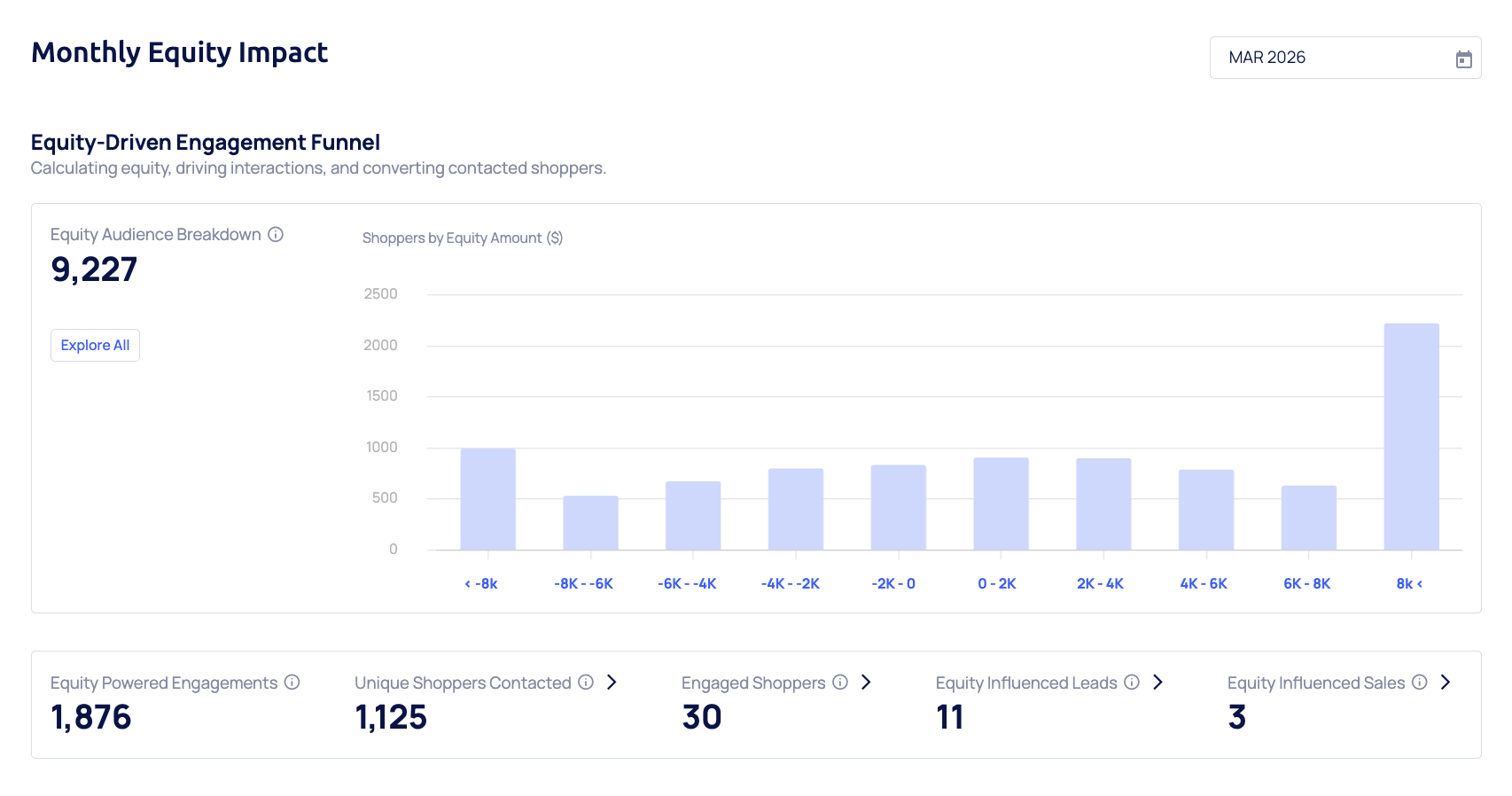Select the '< -8k' equity range label
The image size is (1512, 796).
481,583
